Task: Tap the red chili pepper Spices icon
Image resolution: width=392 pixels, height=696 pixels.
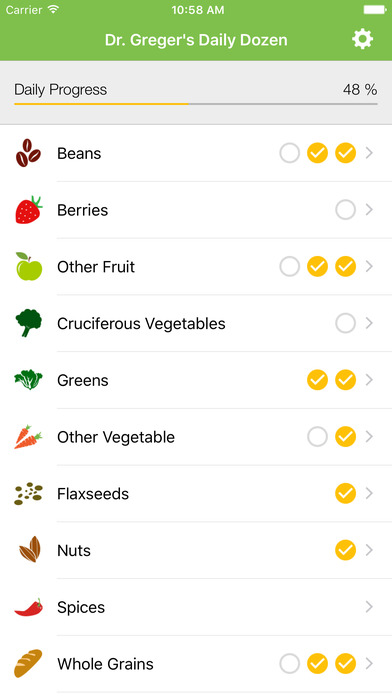Action: pos(29,607)
